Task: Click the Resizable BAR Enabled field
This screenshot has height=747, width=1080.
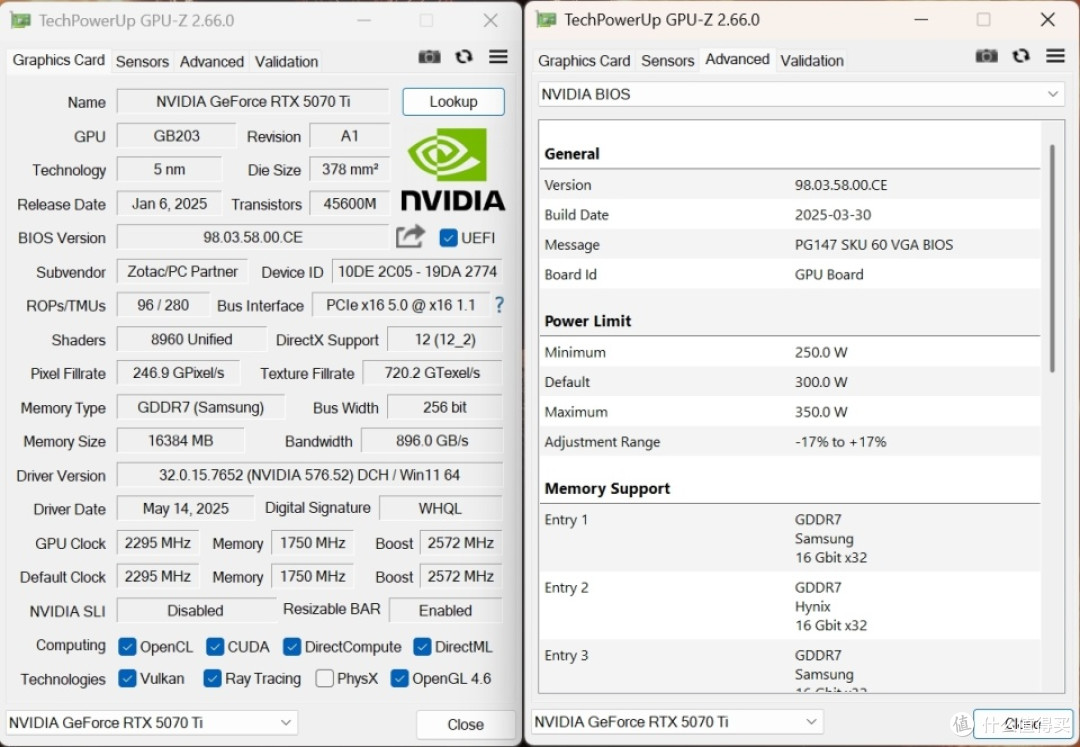Action: coord(446,611)
